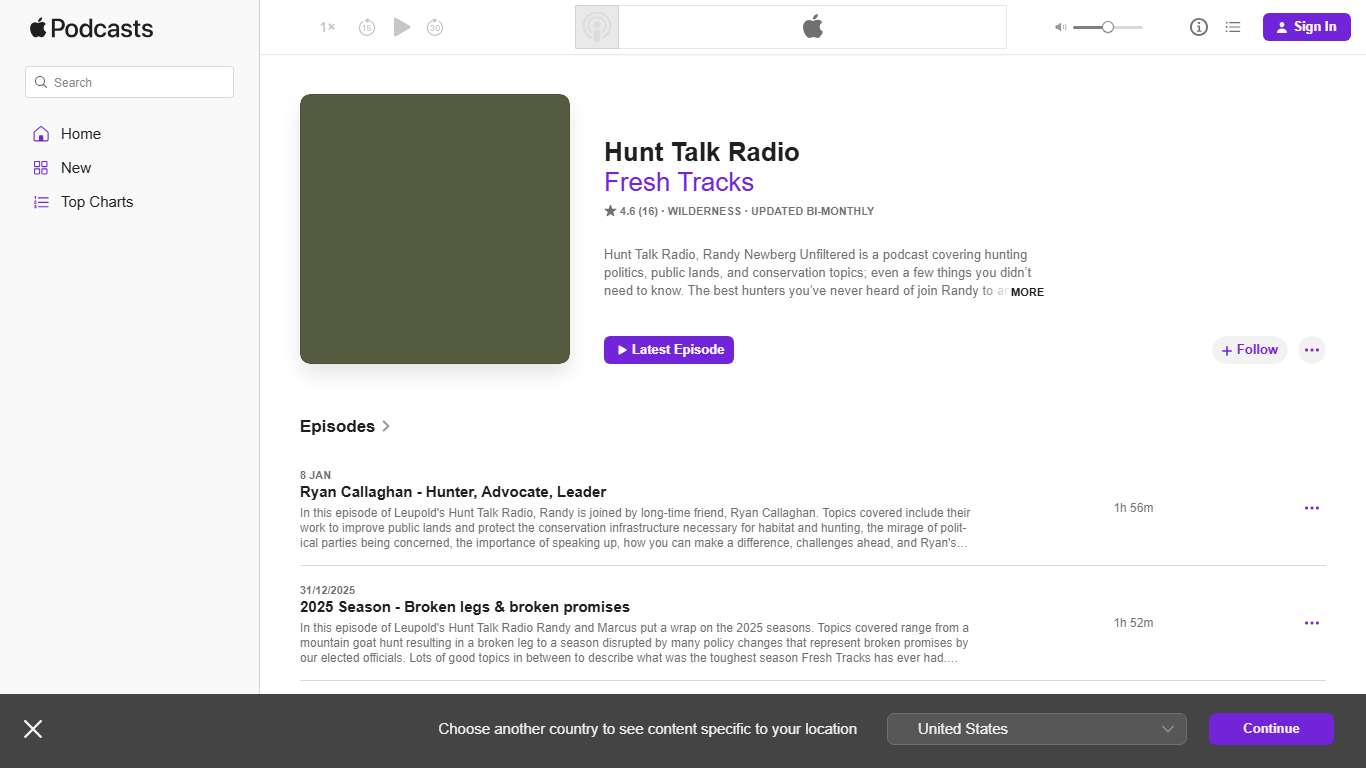This screenshot has height=768, width=1366.
Task: Open the Home sidebar item
Action: coord(80,133)
